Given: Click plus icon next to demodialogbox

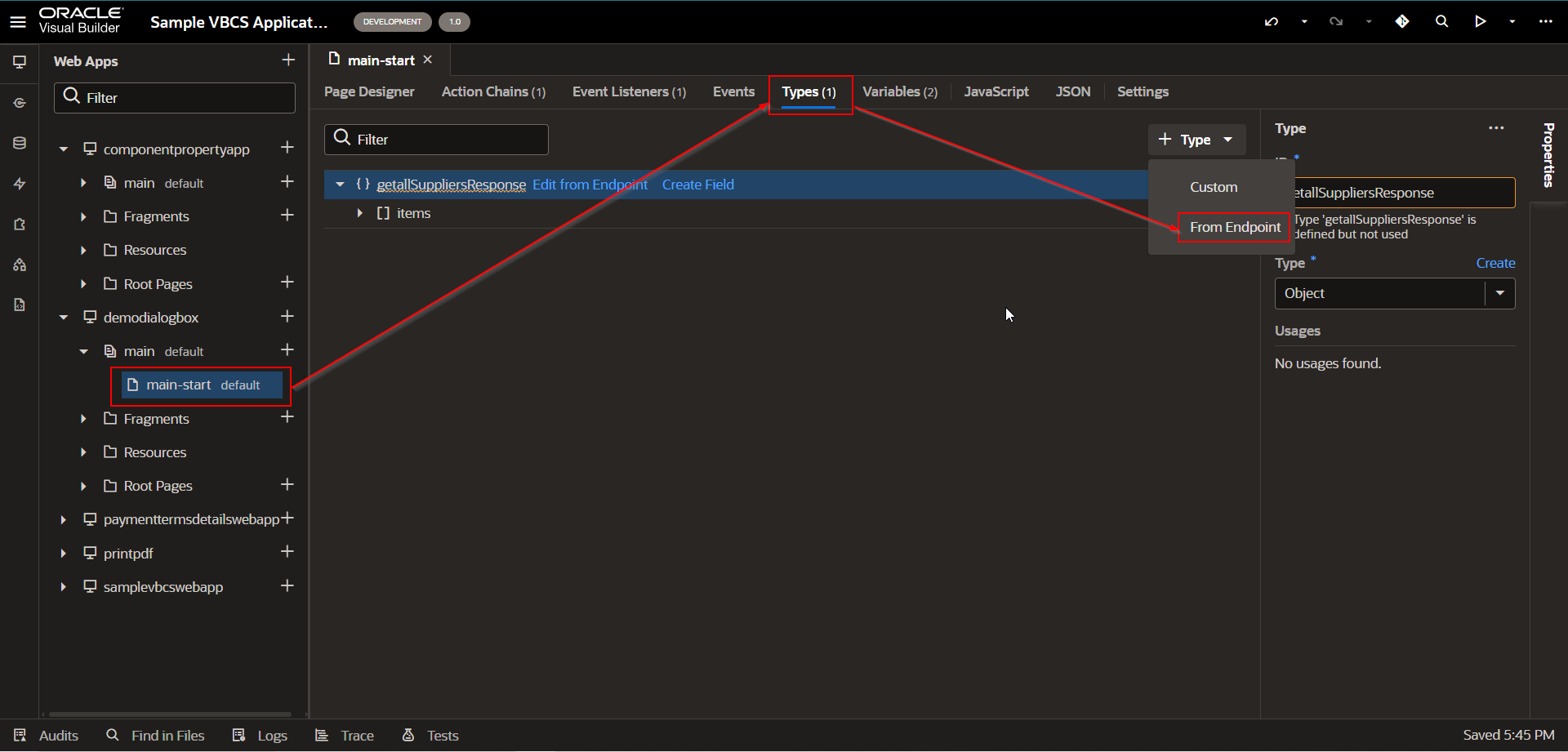Looking at the screenshot, I should (287, 316).
